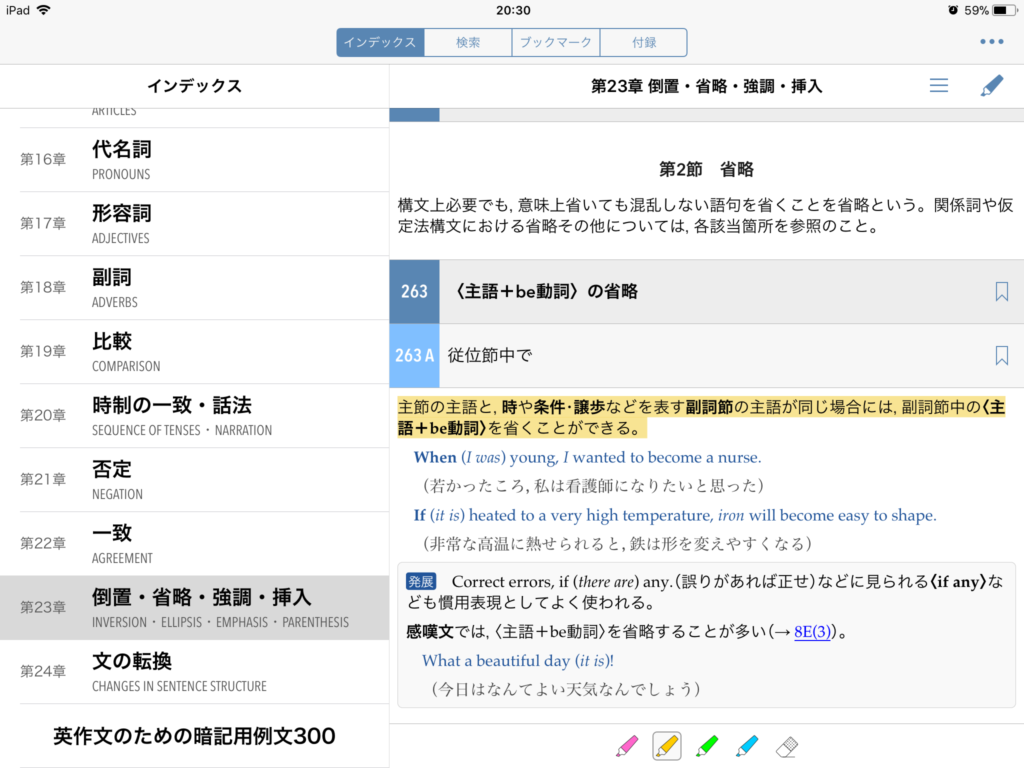The height and width of the screenshot is (768, 1024).
Task: Open chapter 16 代名詞 in index
Action: [194, 160]
